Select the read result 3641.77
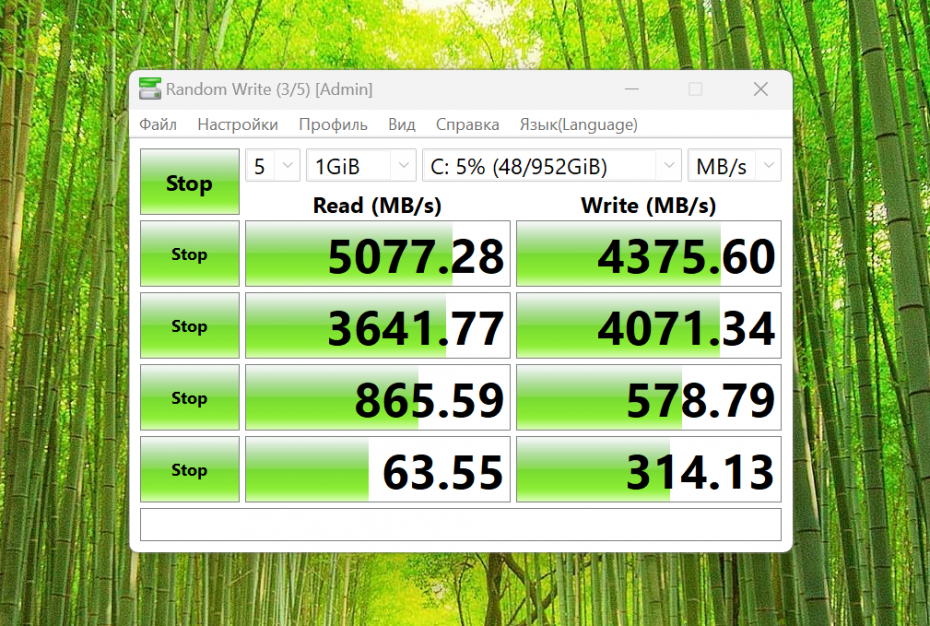 [x=378, y=326]
